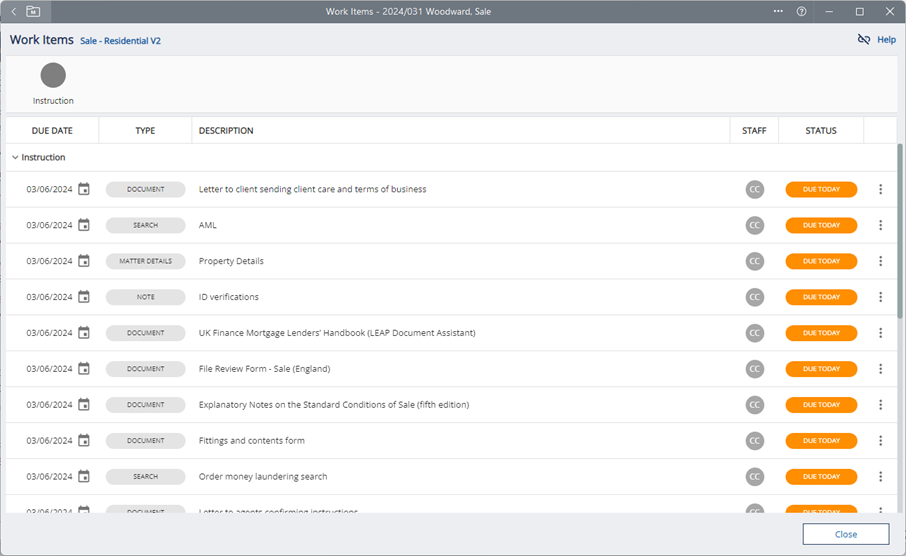Click the back arrow in title bar

click(x=14, y=11)
